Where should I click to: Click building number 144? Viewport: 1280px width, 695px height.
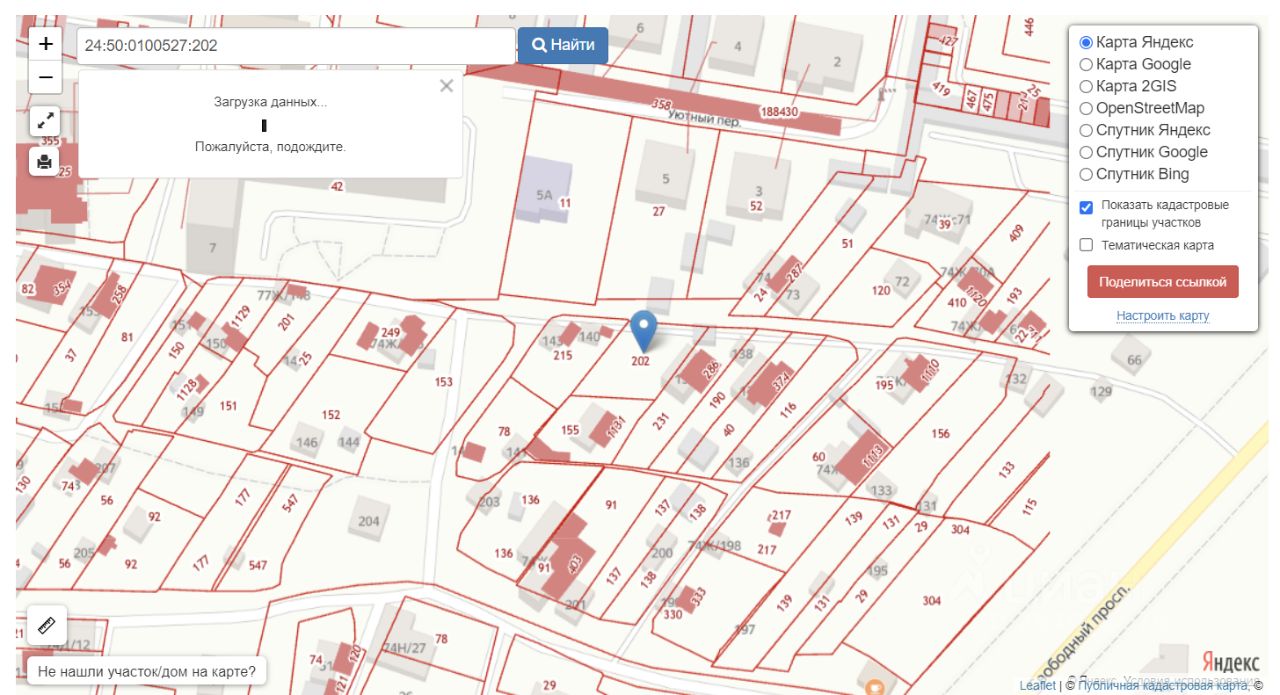(x=349, y=442)
